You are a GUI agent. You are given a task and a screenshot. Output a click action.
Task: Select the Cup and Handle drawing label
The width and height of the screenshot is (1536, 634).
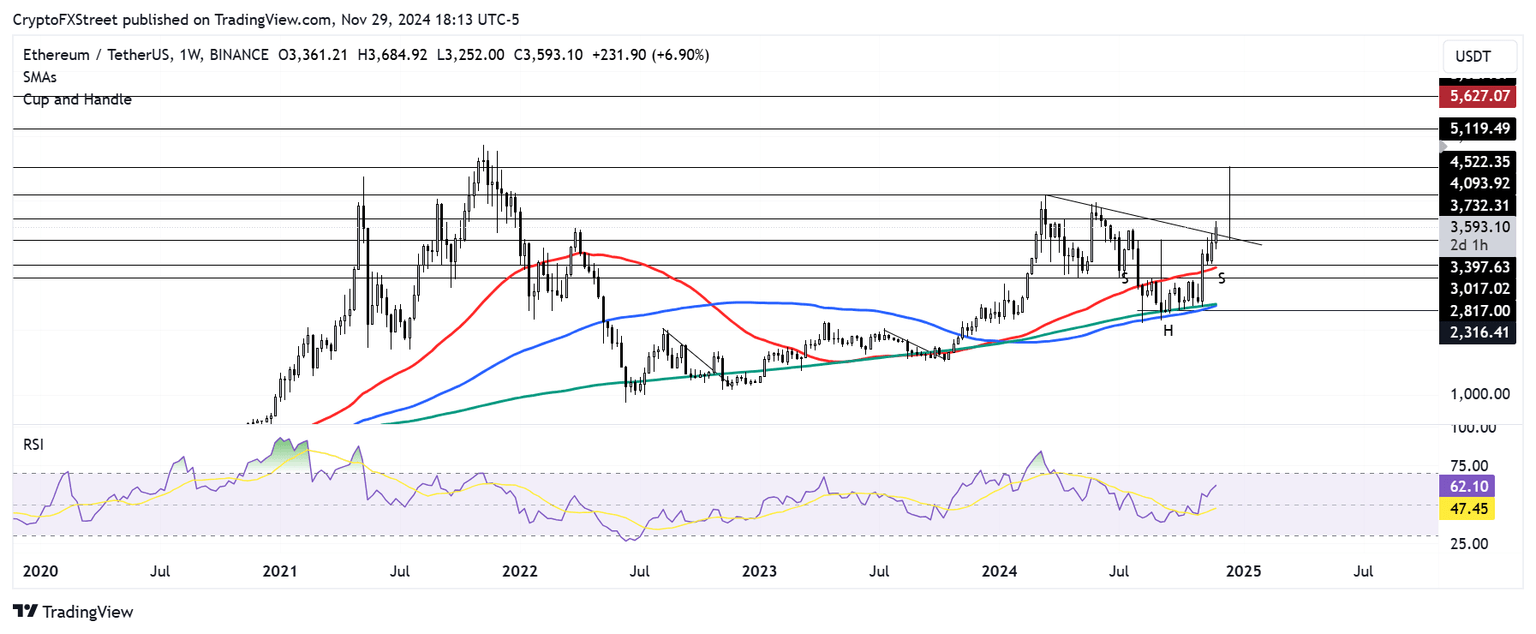[77, 99]
